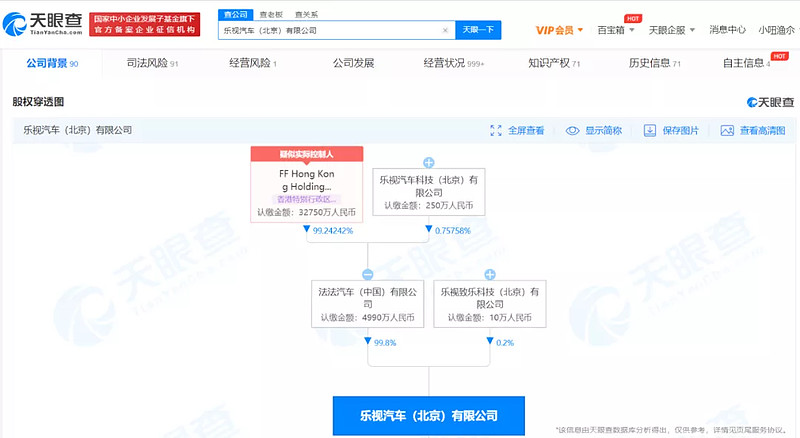Click 全屏查看 to view fullscreen

click(x=526, y=131)
